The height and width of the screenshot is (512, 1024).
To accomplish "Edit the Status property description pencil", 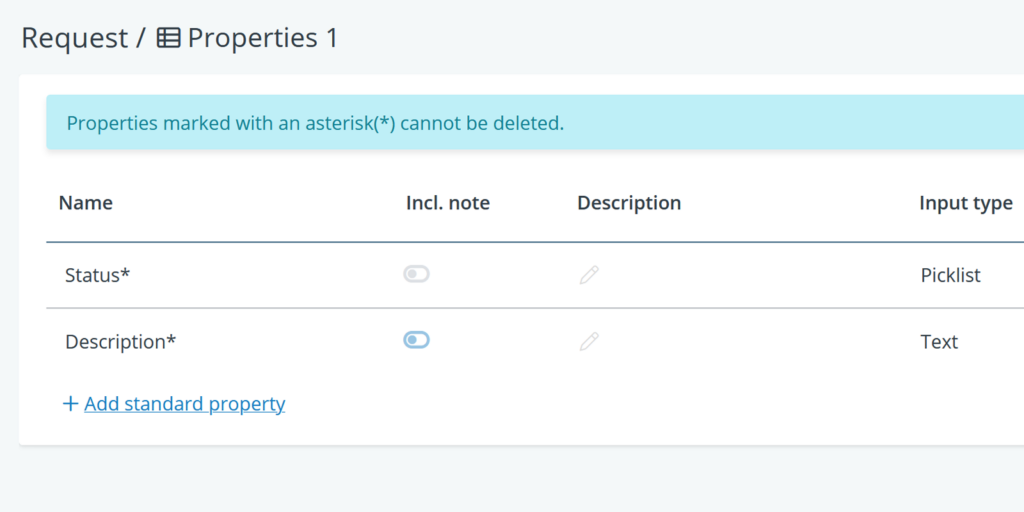I will (589, 275).
